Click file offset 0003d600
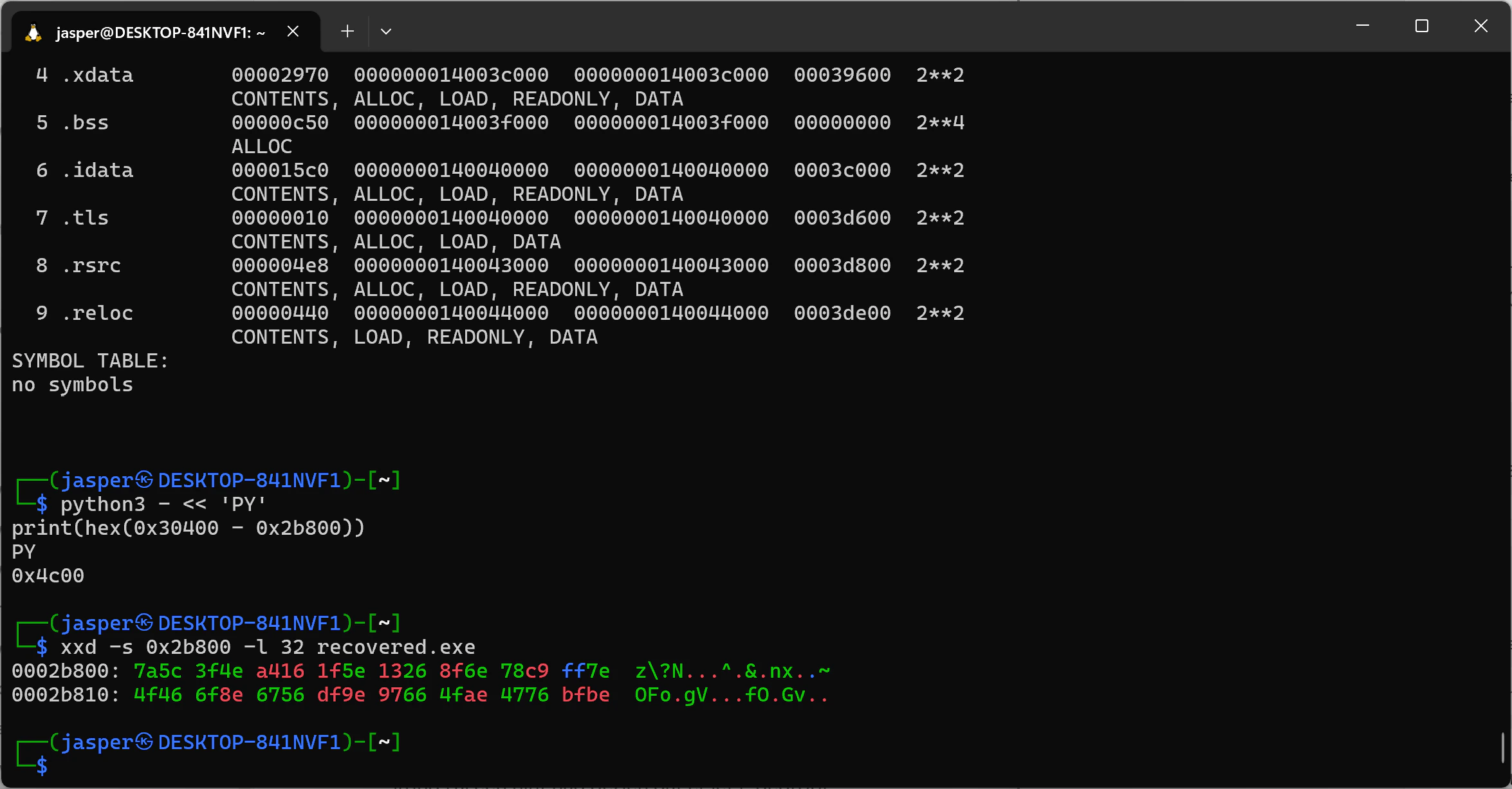 842,218
